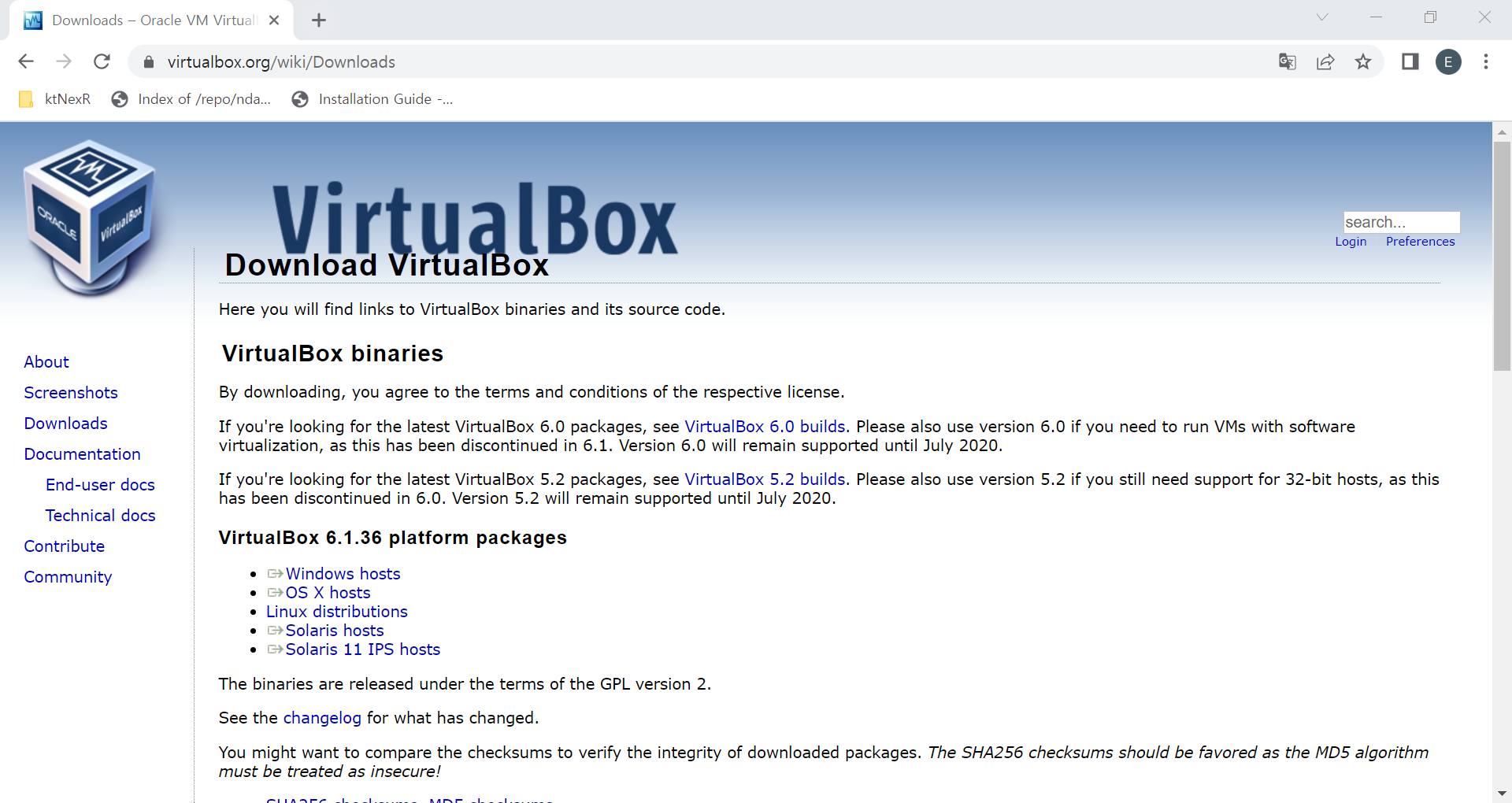Follow the VirtualBox 5.2 builds link

(765, 479)
